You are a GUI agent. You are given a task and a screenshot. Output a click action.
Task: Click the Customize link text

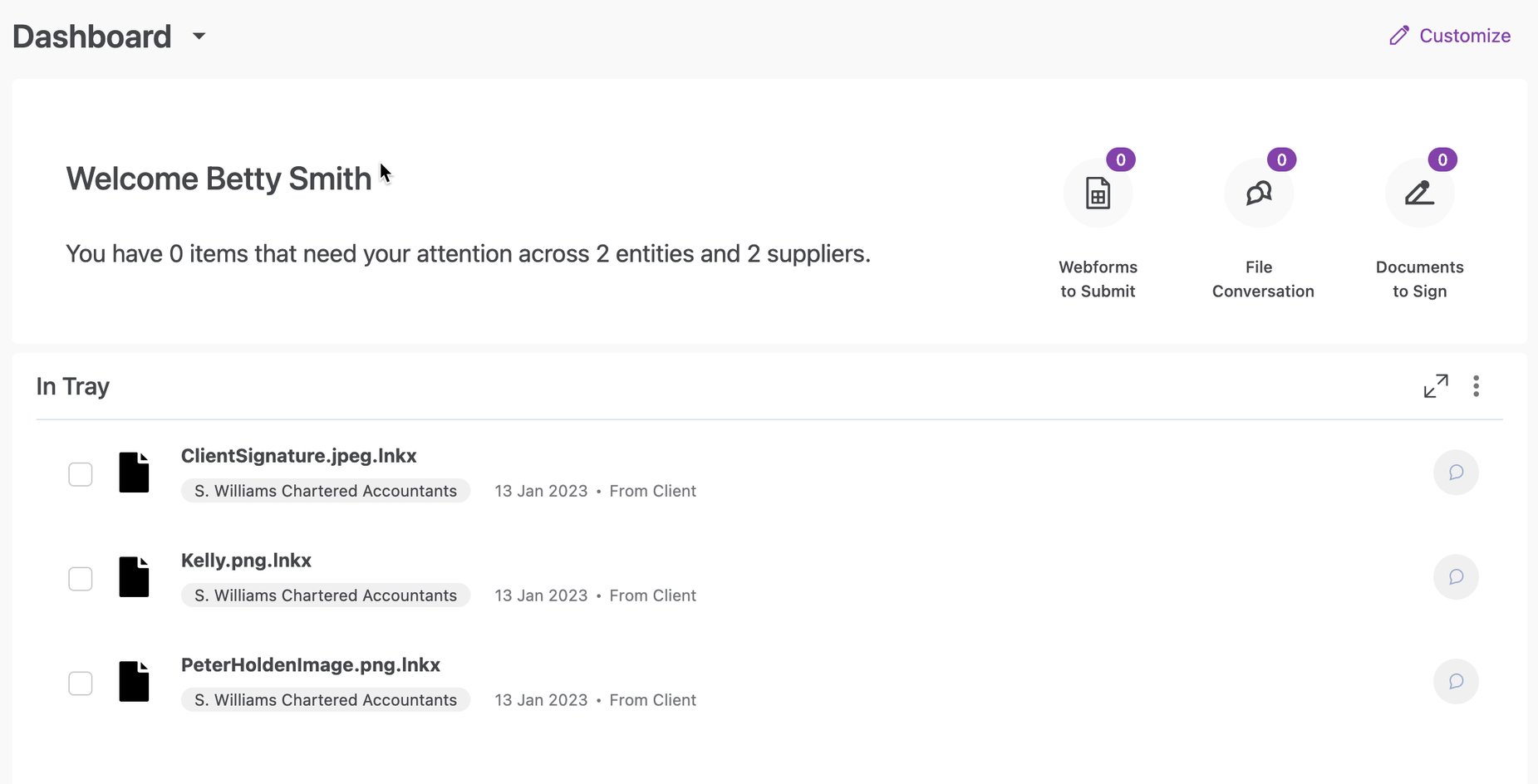pos(1464,36)
